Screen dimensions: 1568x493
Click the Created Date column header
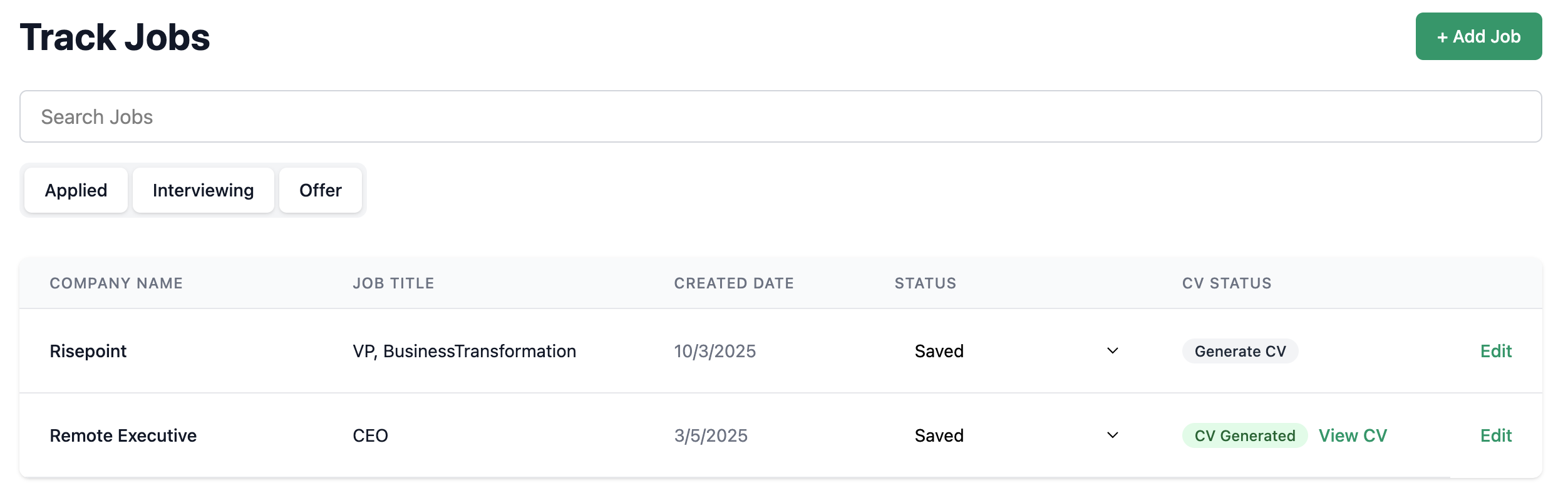coord(733,283)
